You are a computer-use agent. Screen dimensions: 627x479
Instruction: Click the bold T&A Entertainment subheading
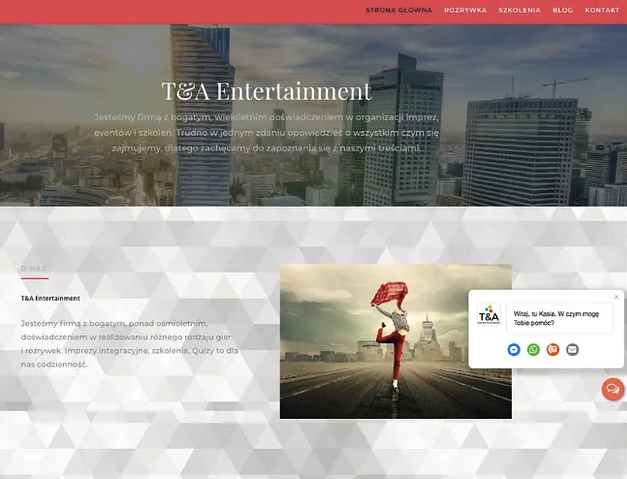pos(50,298)
